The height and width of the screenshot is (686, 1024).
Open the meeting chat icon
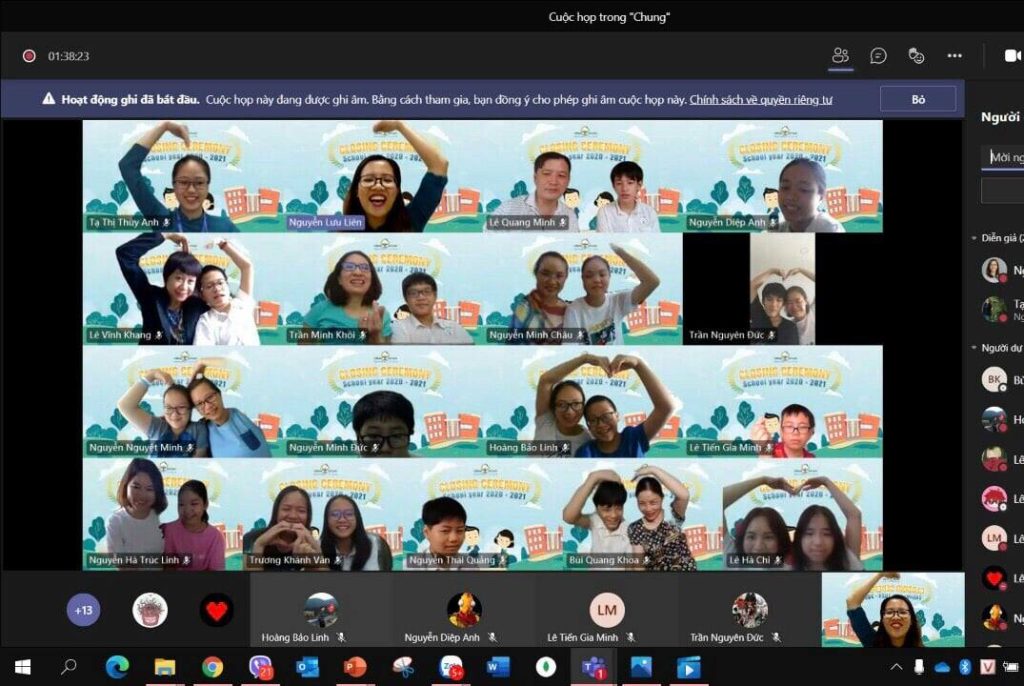click(878, 56)
